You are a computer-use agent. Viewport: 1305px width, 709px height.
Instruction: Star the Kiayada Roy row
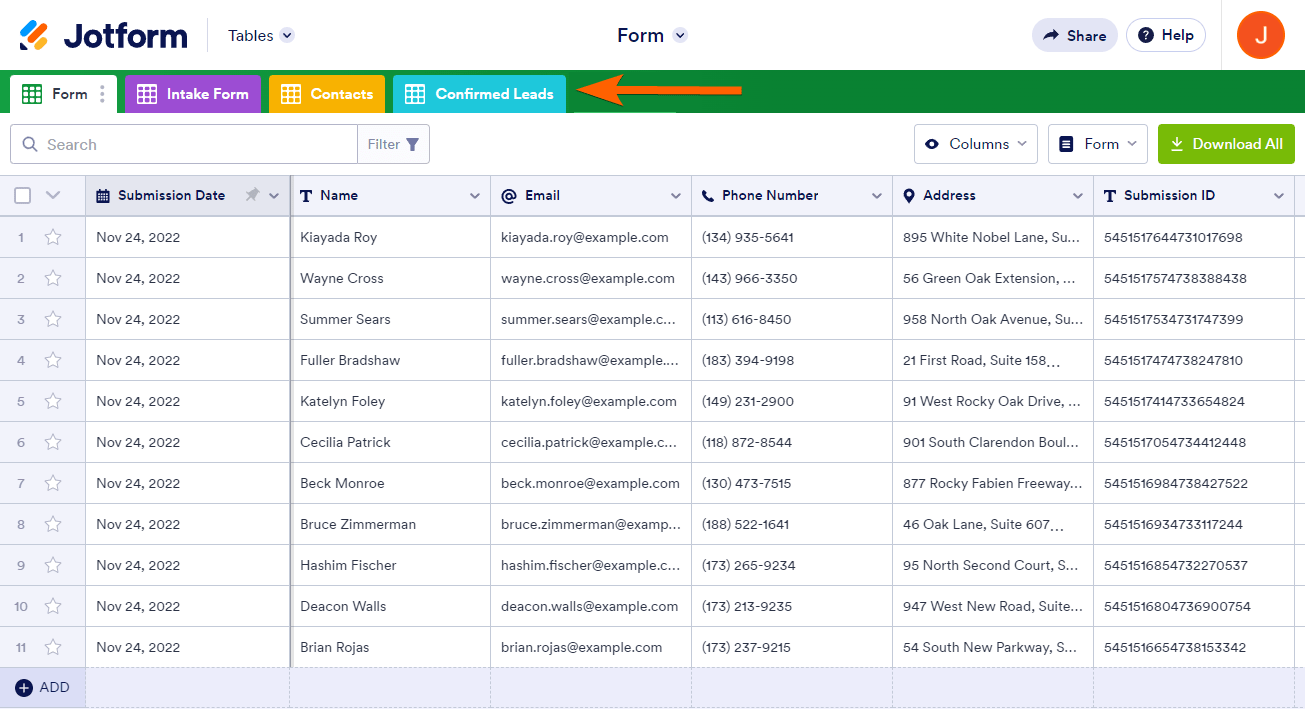point(53,237)
